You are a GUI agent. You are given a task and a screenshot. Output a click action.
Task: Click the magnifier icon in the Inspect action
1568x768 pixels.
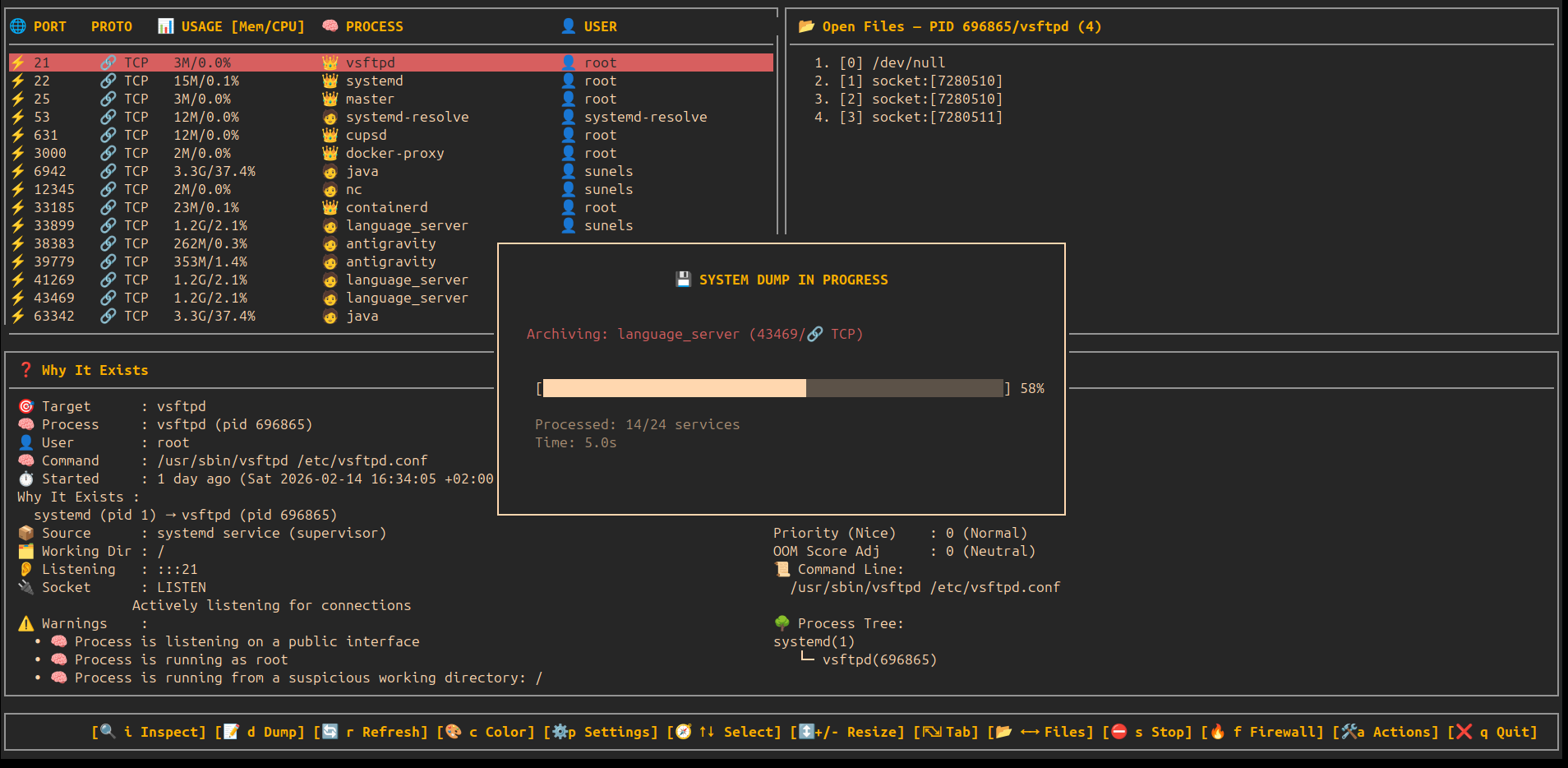pyautogui.click(x=106, y=731)
